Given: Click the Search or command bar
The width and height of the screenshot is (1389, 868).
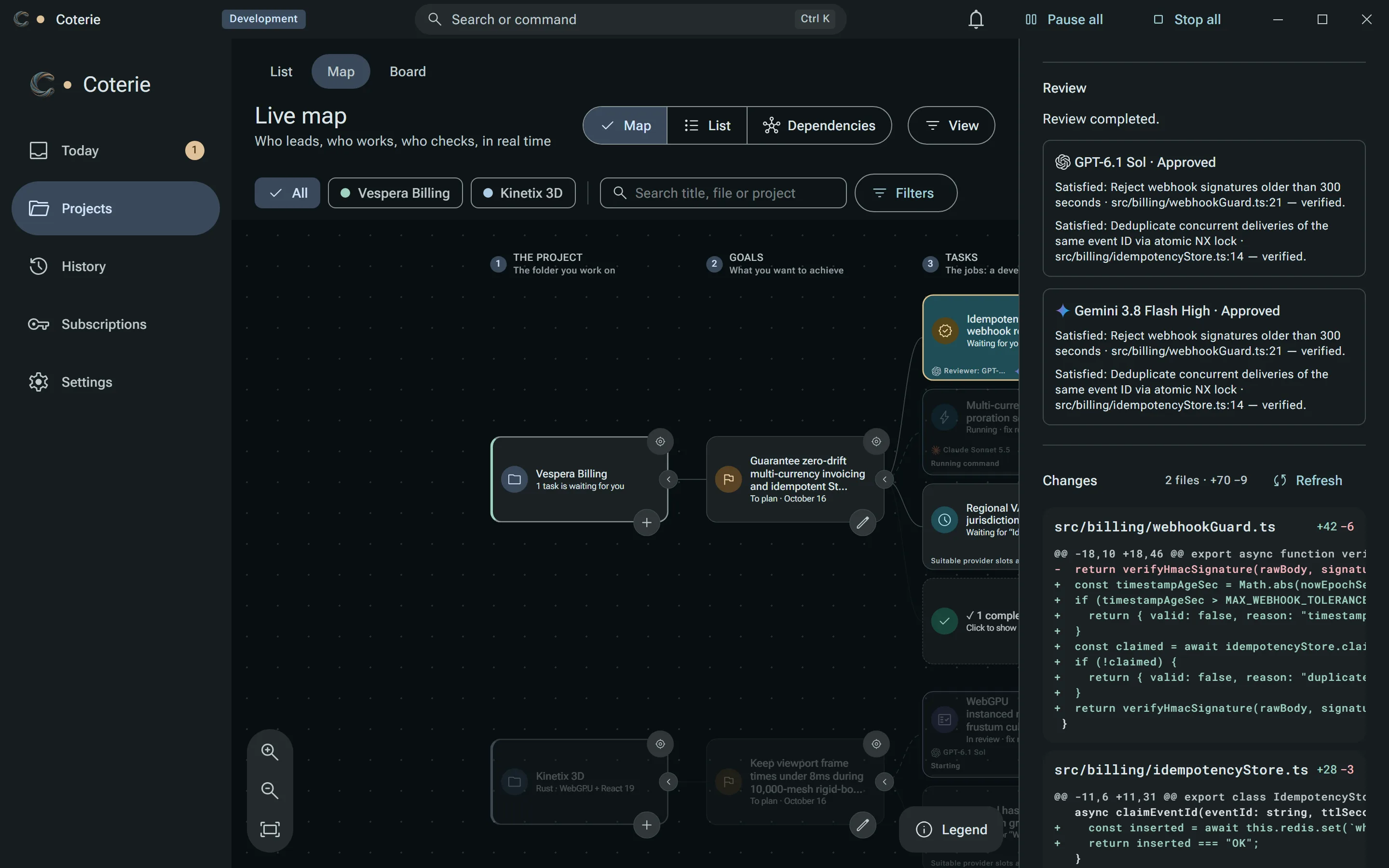Looking at the screenshot, I should pos(630,19).
